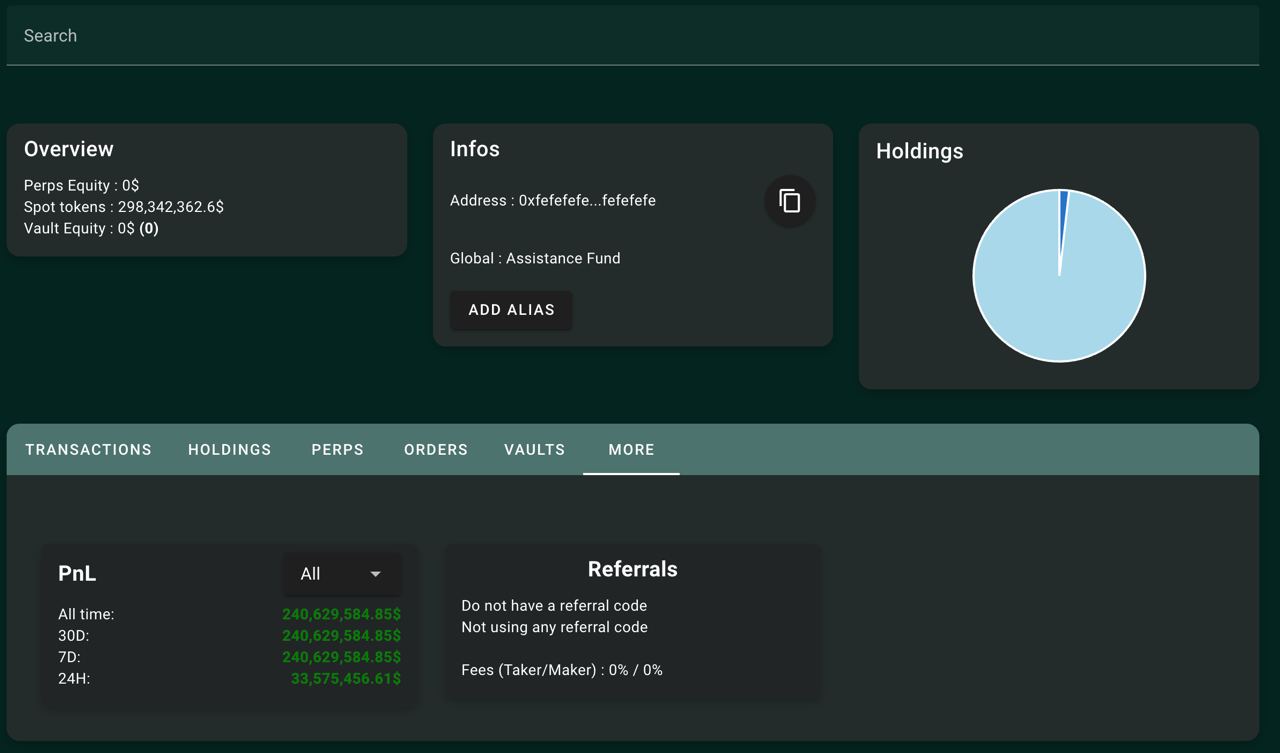Open the PnL 'All' dropdown
The width and height of the screenshot is (1280, 753).
pyautogui.click(x=342, y=574)
